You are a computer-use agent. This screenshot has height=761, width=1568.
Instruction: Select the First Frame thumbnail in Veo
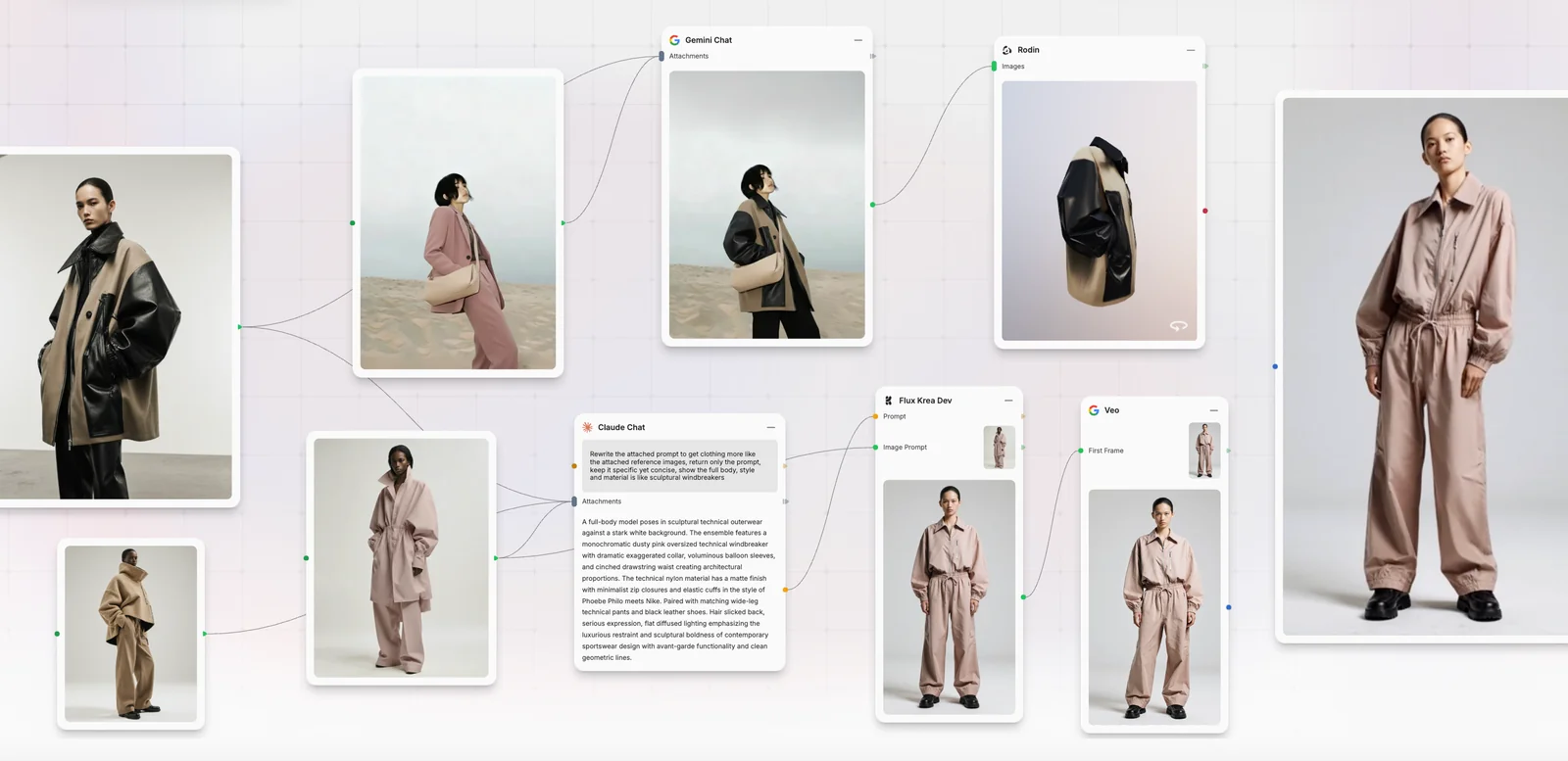click(x=1203, y=451)
